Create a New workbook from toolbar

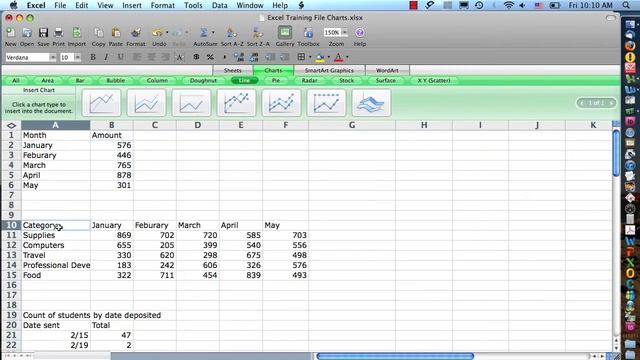(11, 33)
